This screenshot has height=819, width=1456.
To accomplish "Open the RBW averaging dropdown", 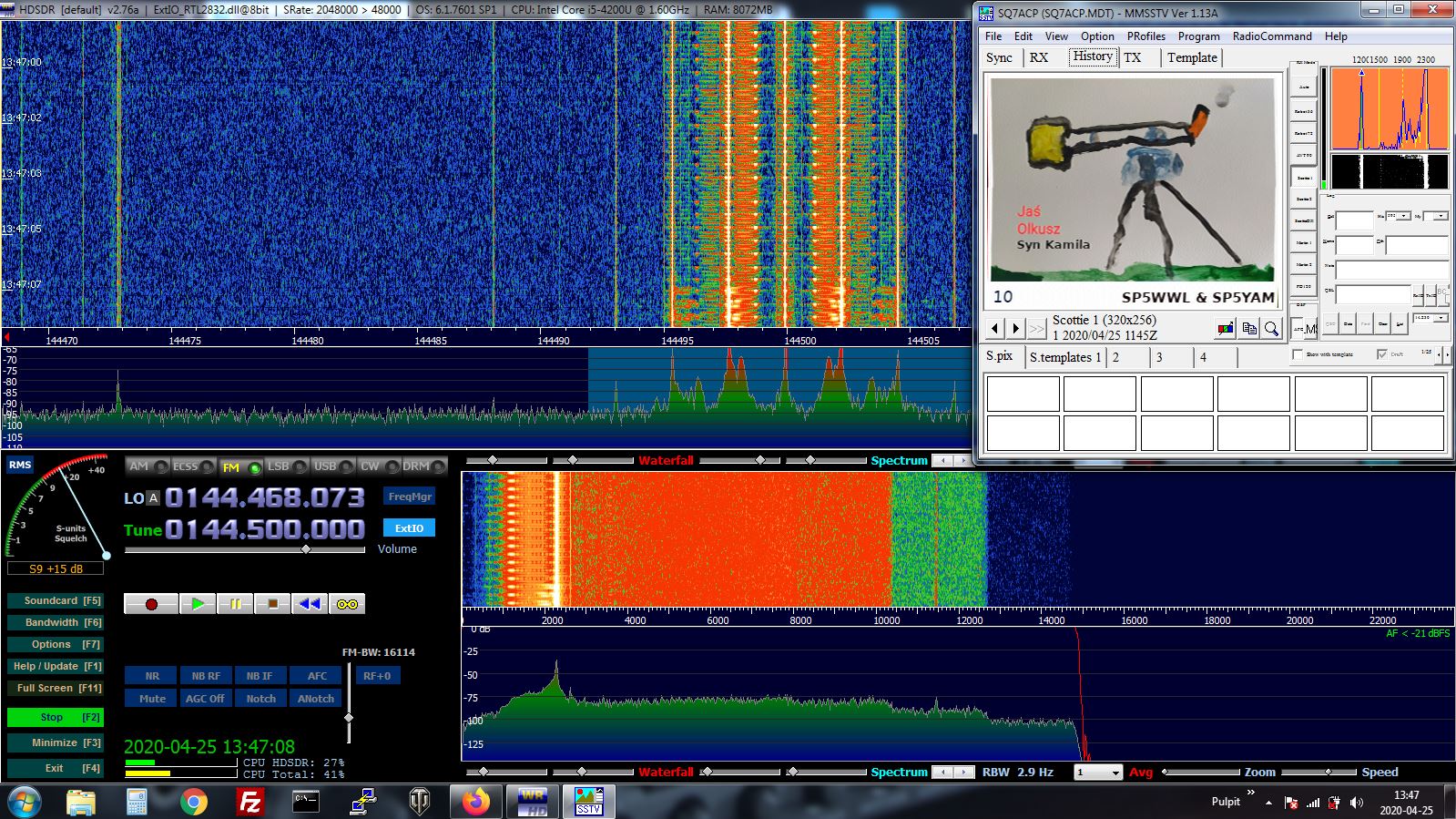I will [x=1098, y=773].
